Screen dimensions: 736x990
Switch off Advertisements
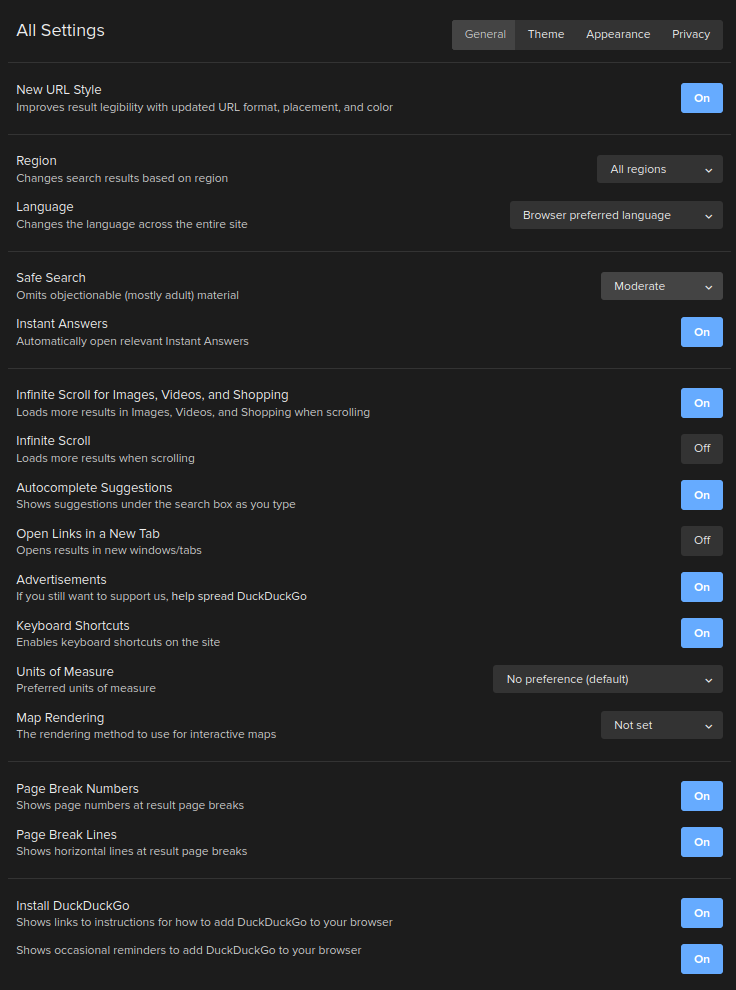point(701,587)
